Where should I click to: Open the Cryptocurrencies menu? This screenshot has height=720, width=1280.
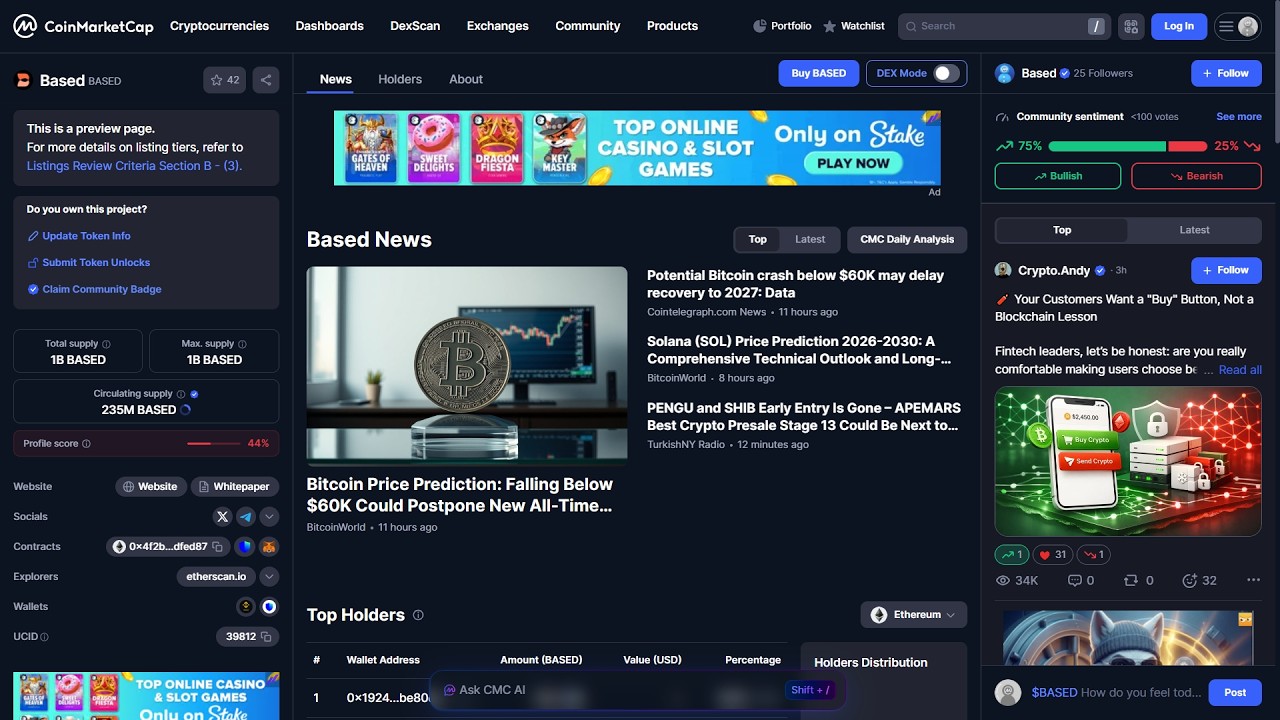219,26
